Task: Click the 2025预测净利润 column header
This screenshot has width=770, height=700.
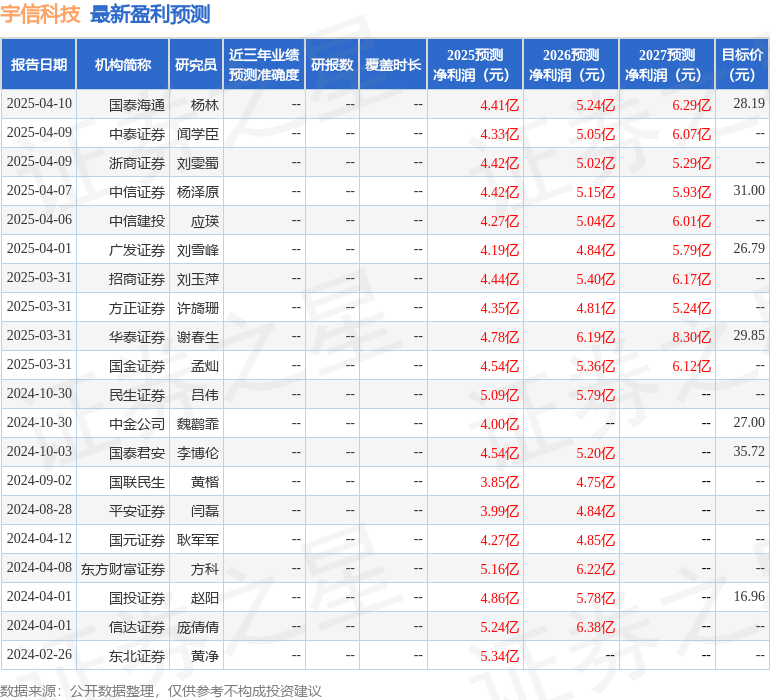Action: point(475,64)
